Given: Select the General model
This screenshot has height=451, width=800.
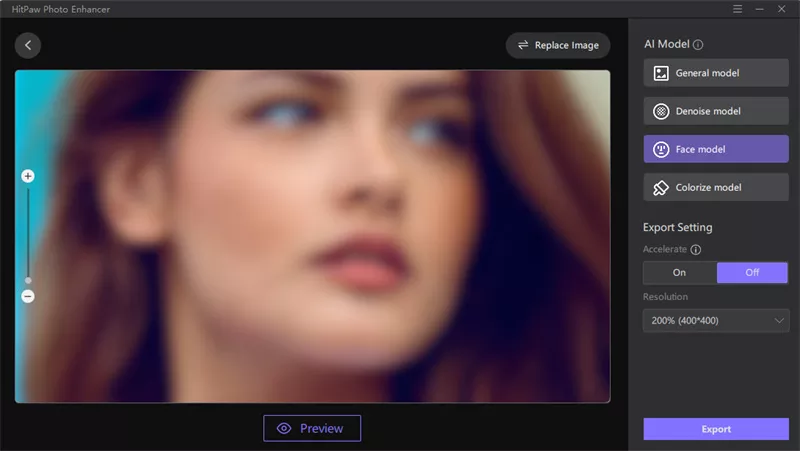Looking at the screenshot, I should [x=716, y=73].
